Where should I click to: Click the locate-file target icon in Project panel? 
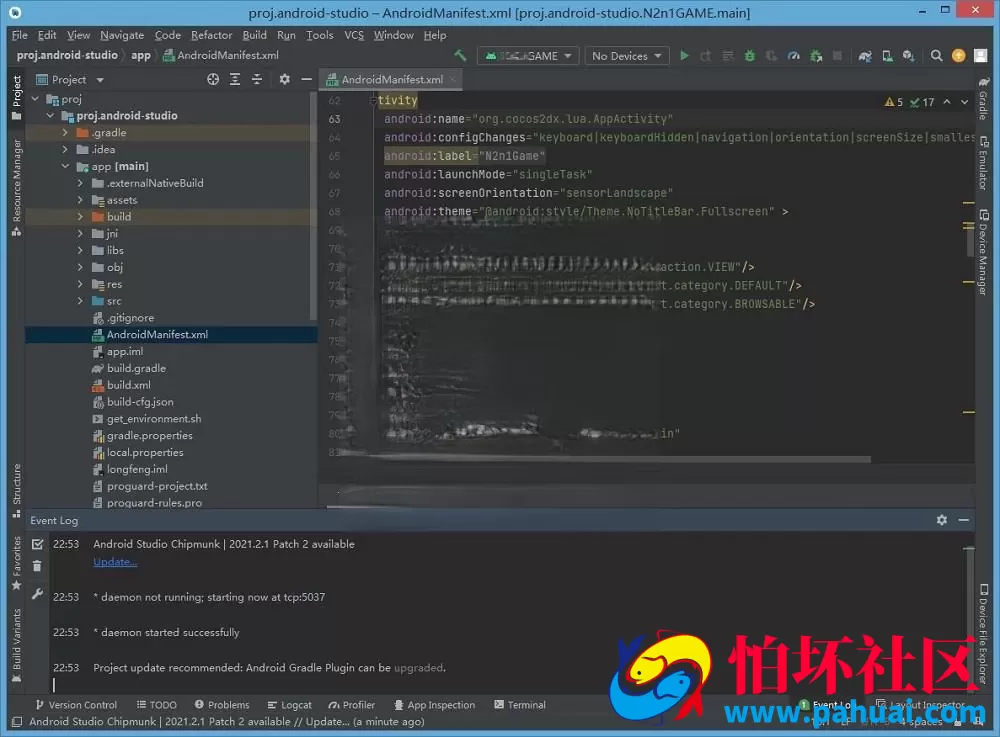[213, 79]
